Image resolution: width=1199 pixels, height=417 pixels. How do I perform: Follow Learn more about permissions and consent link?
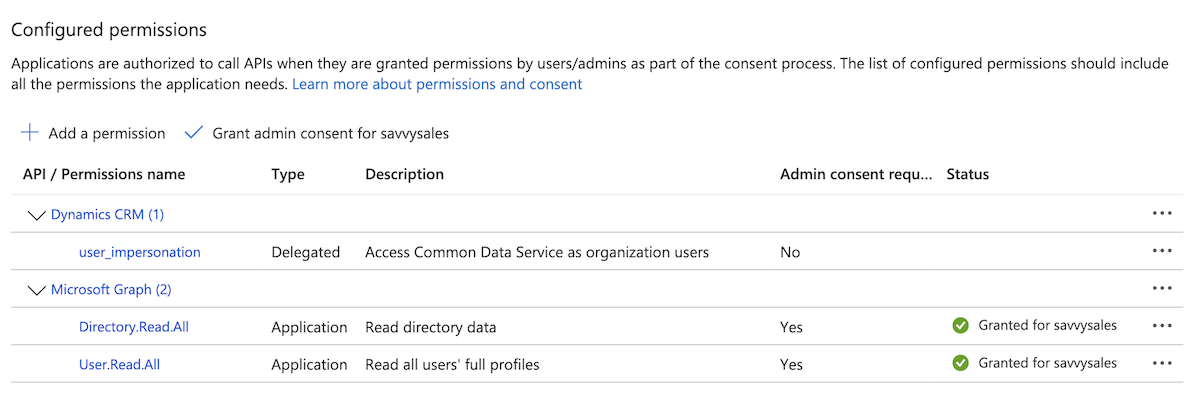[x=437, y=84]
